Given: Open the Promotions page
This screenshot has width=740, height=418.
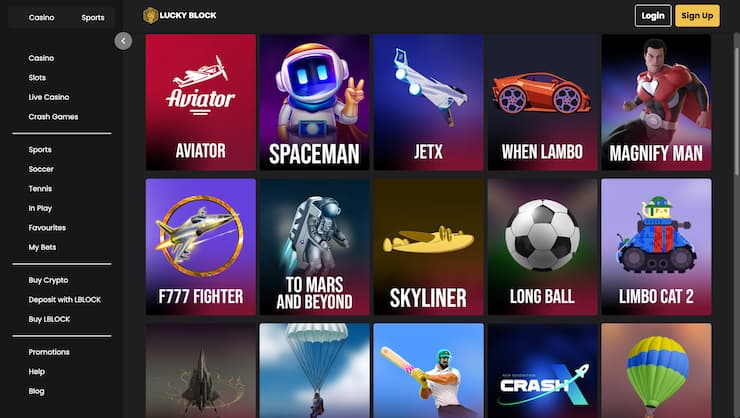Looking at the screenshot, I should [x=49, y=352].
